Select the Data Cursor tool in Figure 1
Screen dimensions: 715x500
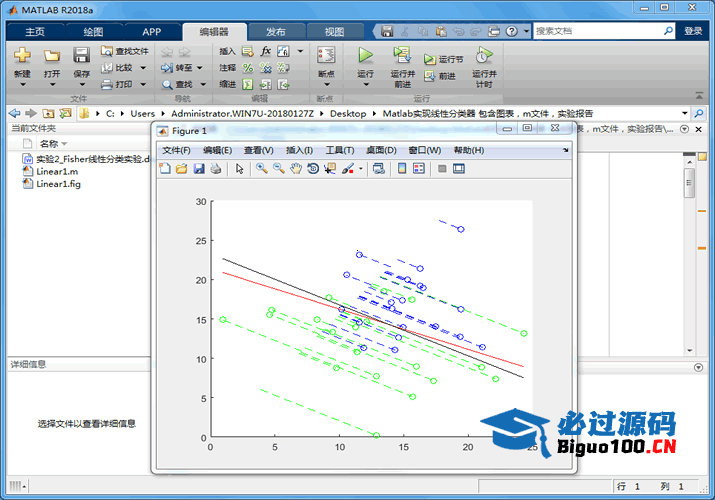(x=330, y=169)
